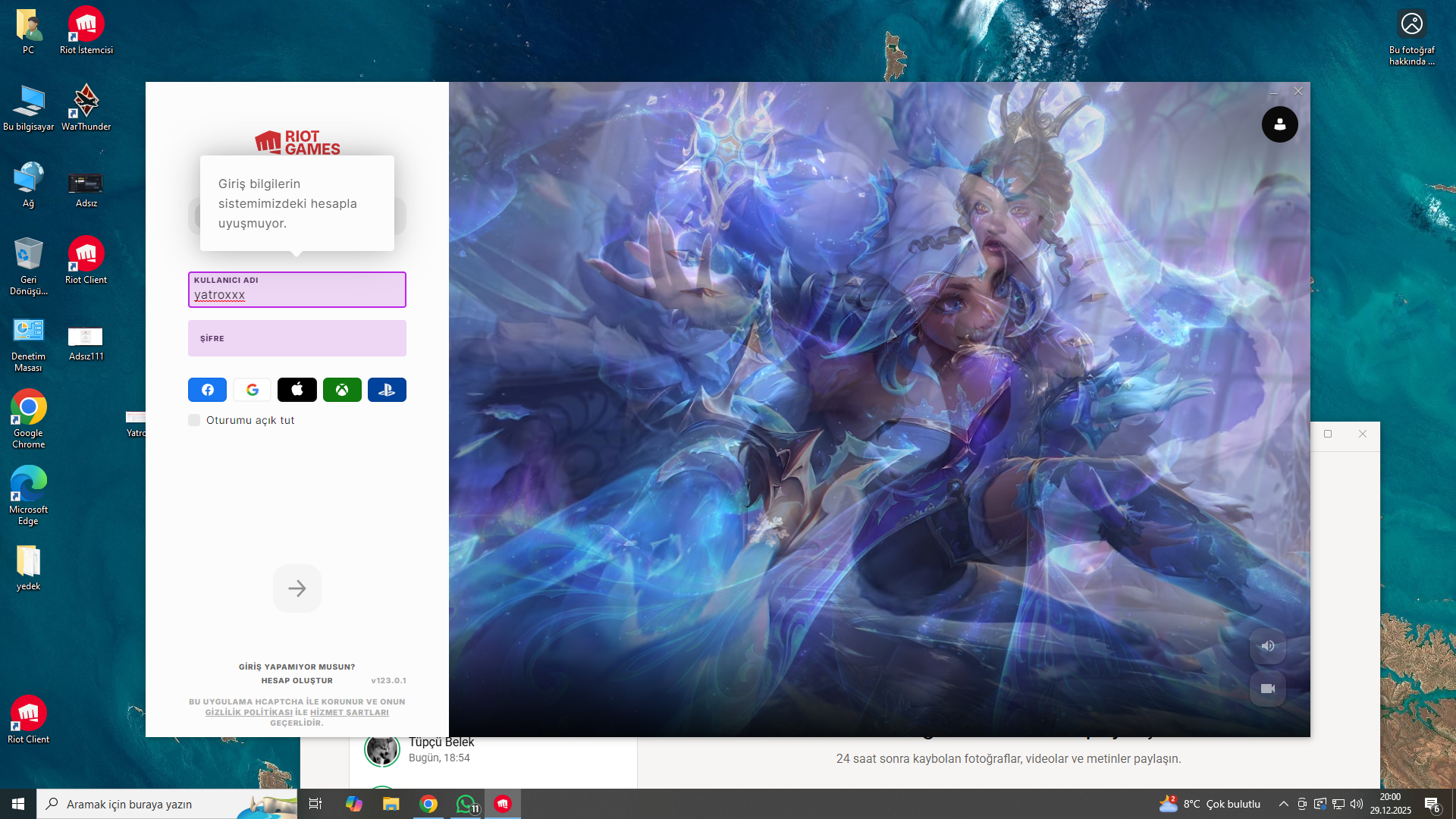1456x819 pixels.
Task: Select the WarThunder desktop shortcut
Action: [x=86, y=108]
